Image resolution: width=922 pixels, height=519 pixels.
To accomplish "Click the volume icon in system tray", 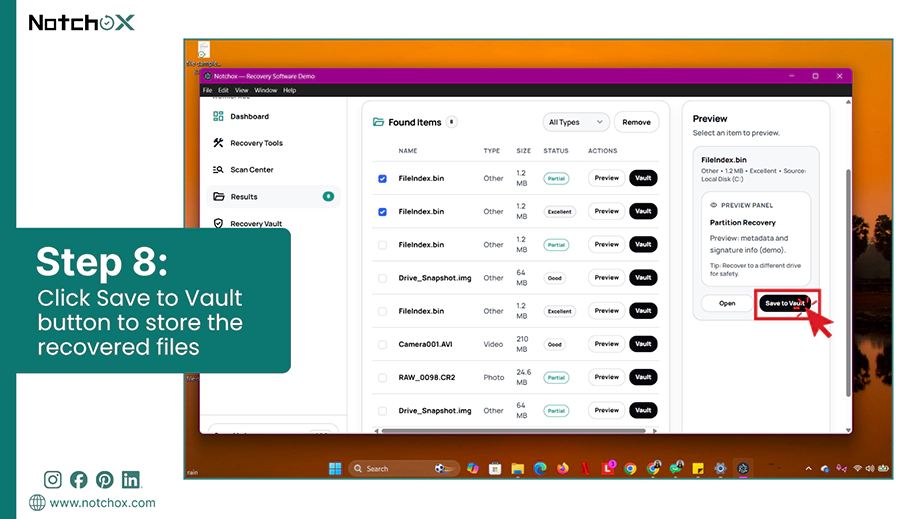I will point(870,468).
